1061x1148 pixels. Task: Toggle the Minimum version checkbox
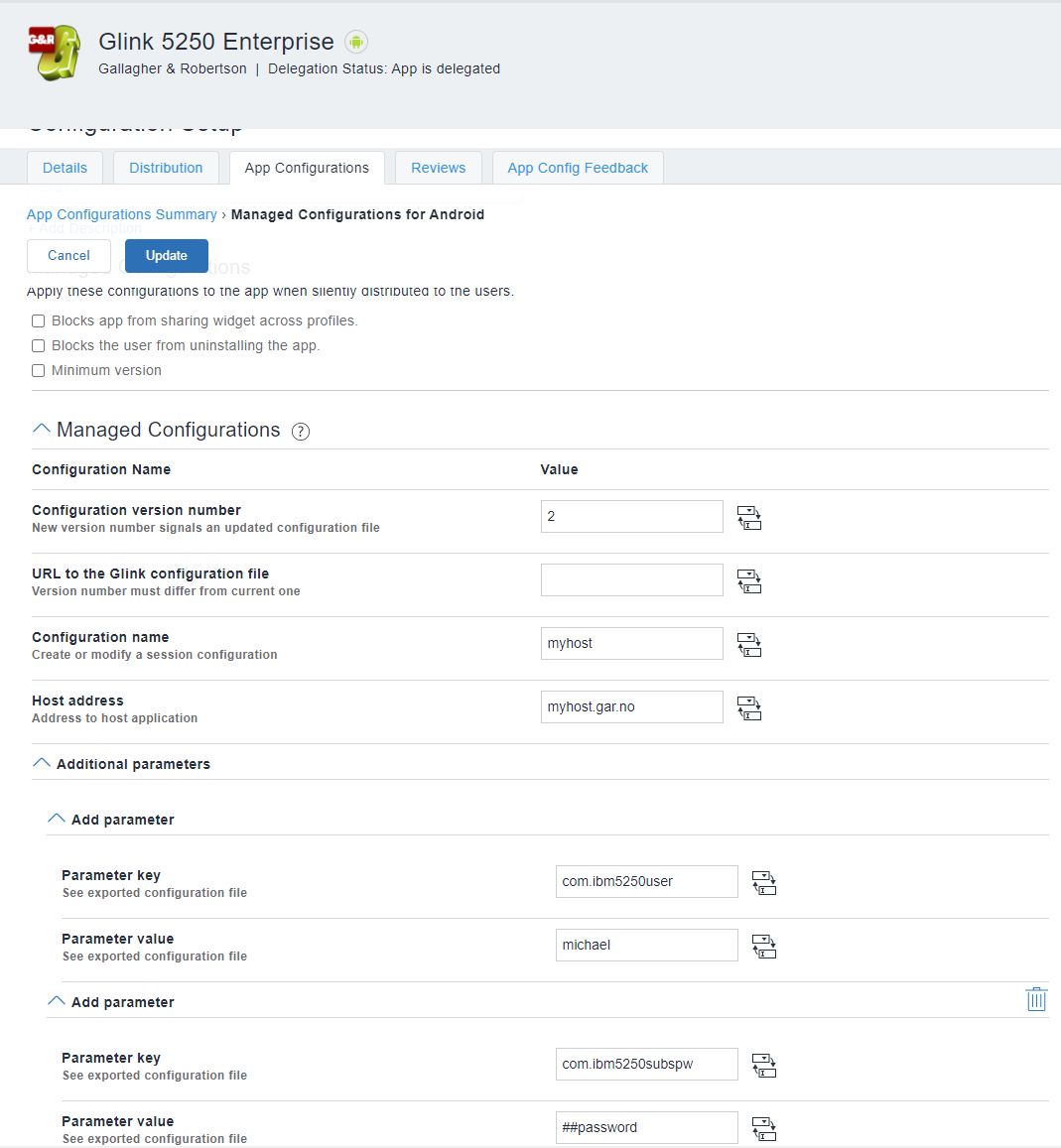point(39,371)
